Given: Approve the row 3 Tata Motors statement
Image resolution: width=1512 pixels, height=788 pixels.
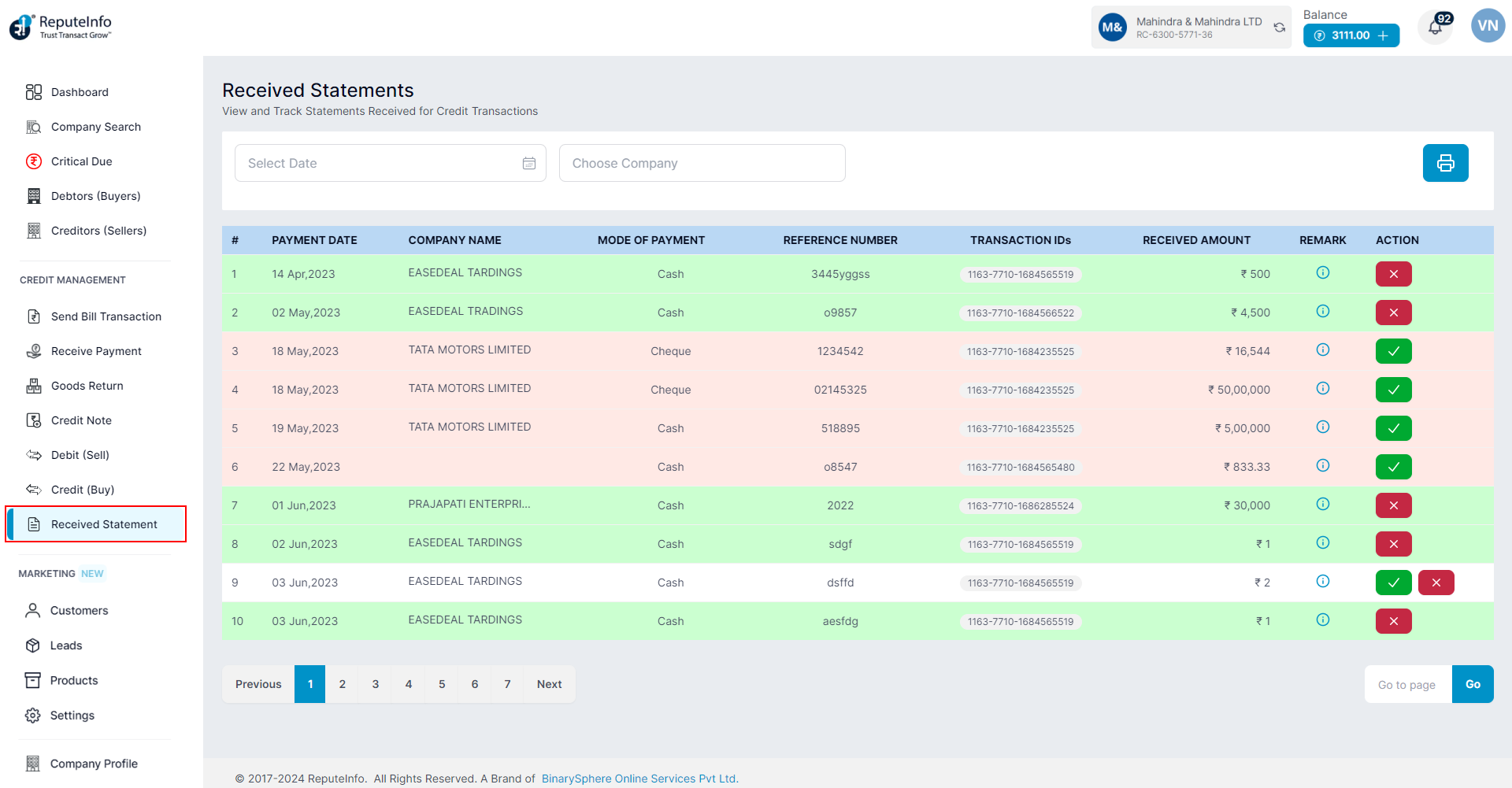Looking at the screenshot, I should pos(1393,351).
